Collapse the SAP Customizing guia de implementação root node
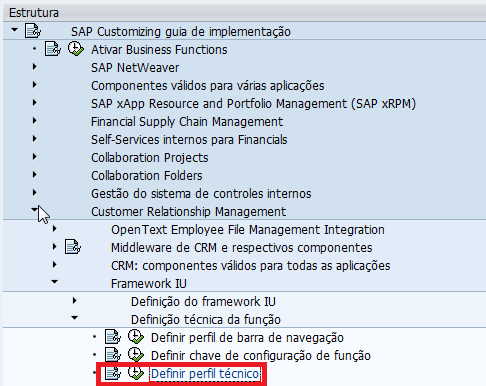Image resolution: width=486 pixels, height=386 pixels. (14, 30)
